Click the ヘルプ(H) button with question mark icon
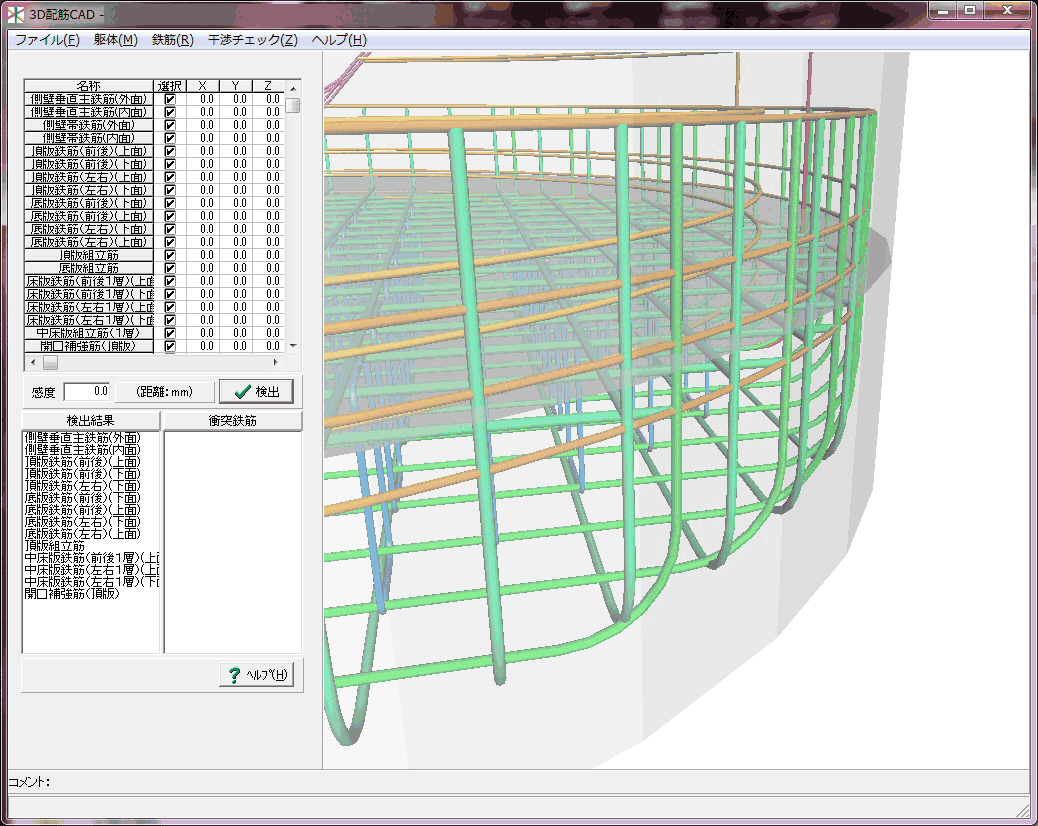Image resolution: width=1038 pixels, height=826 pixels. 255,674
